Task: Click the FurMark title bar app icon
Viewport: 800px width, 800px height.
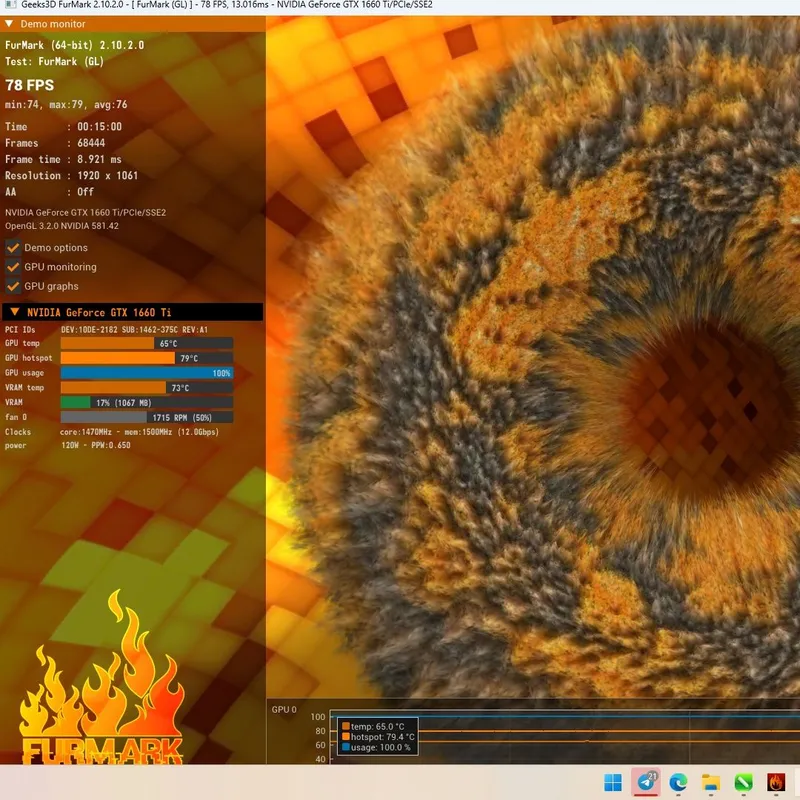Action: [x=10, y=5]
